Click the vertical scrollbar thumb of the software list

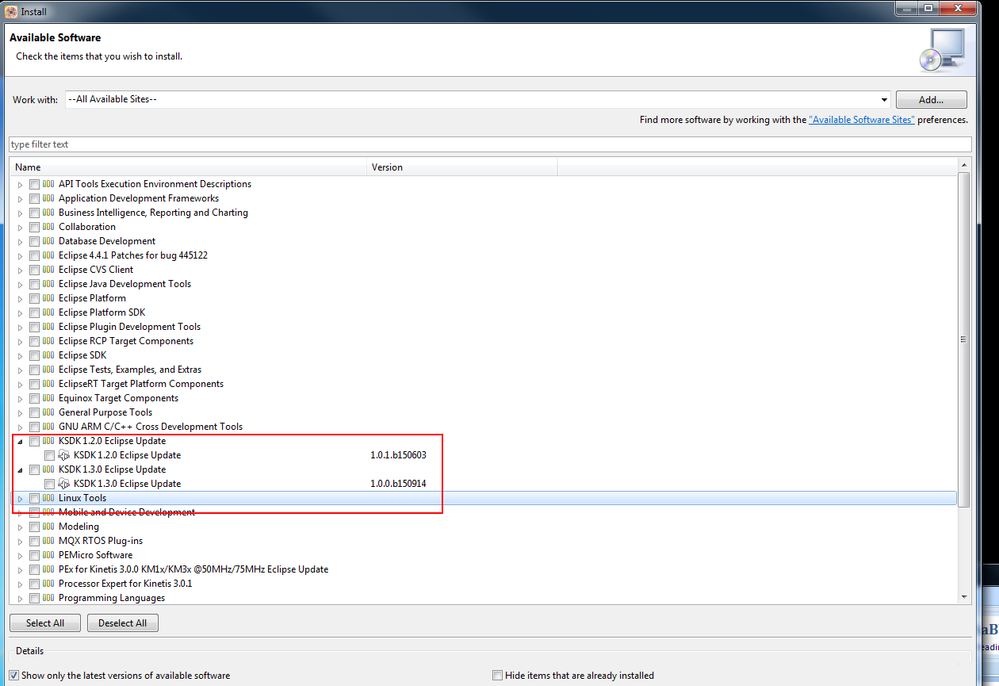963,339
